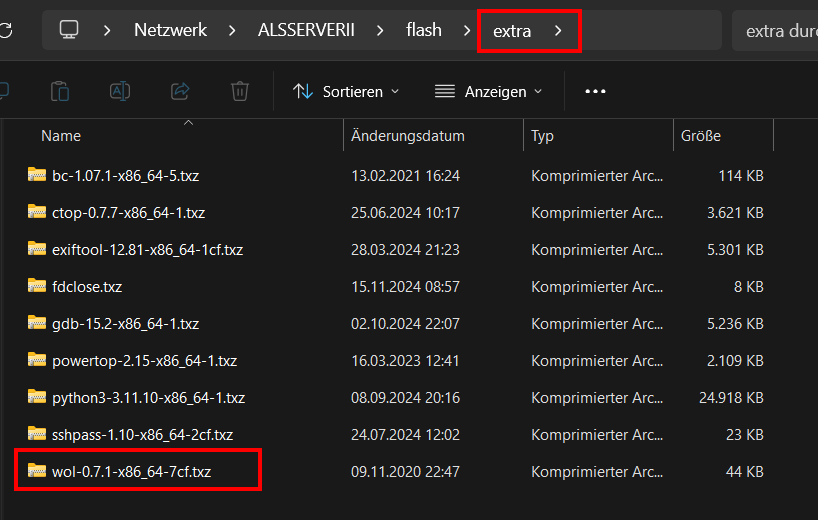
Task: Click the date 25.06.2024 10:17
Action: (x=405, y=213)
